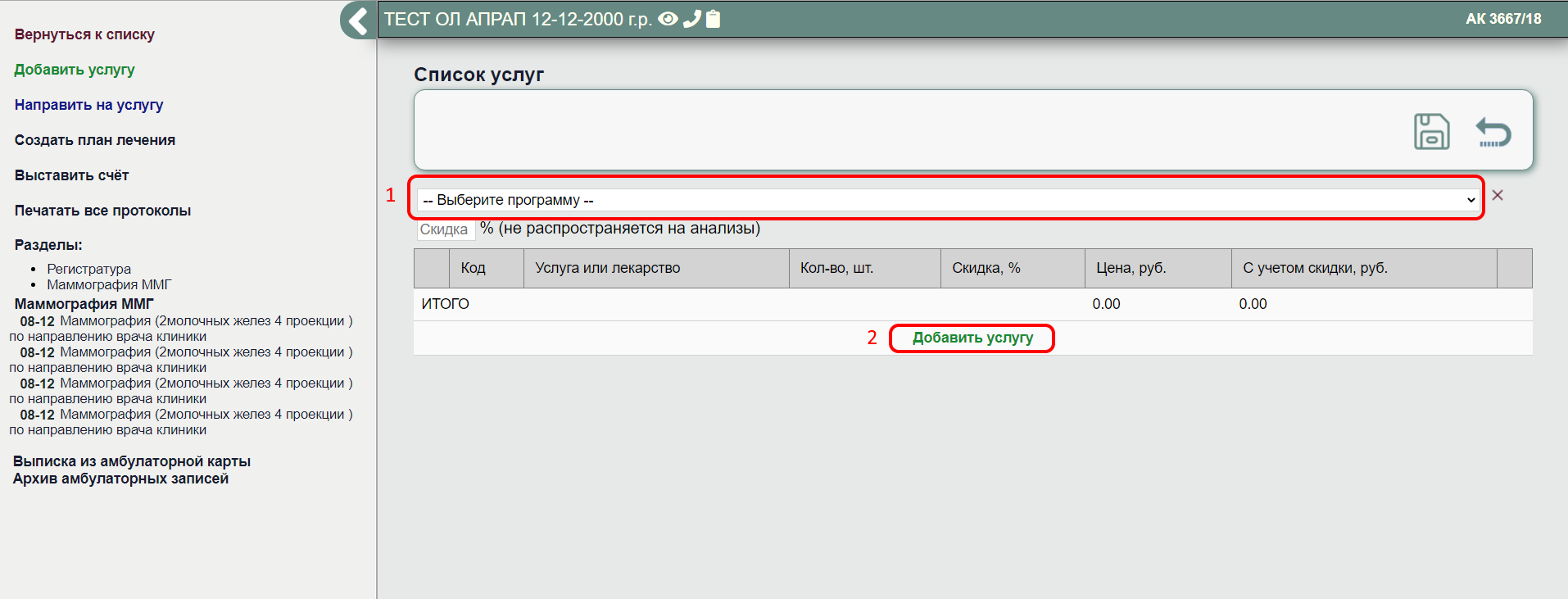Image resolution: width=1568 pixels, height=599 pixels.
Task: Click the bold 'Маммография ММГ' heading
Action: 84,304
